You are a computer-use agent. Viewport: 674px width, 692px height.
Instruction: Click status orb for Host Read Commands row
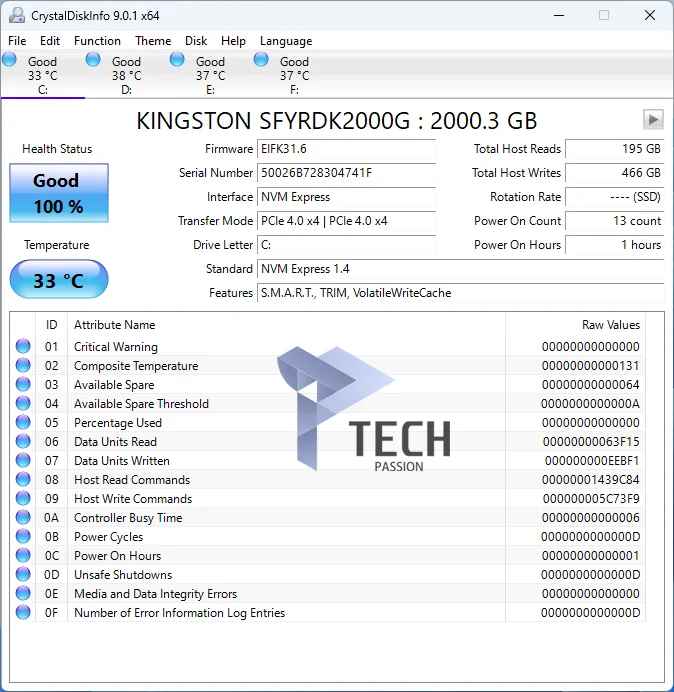(x=23, y=479)
